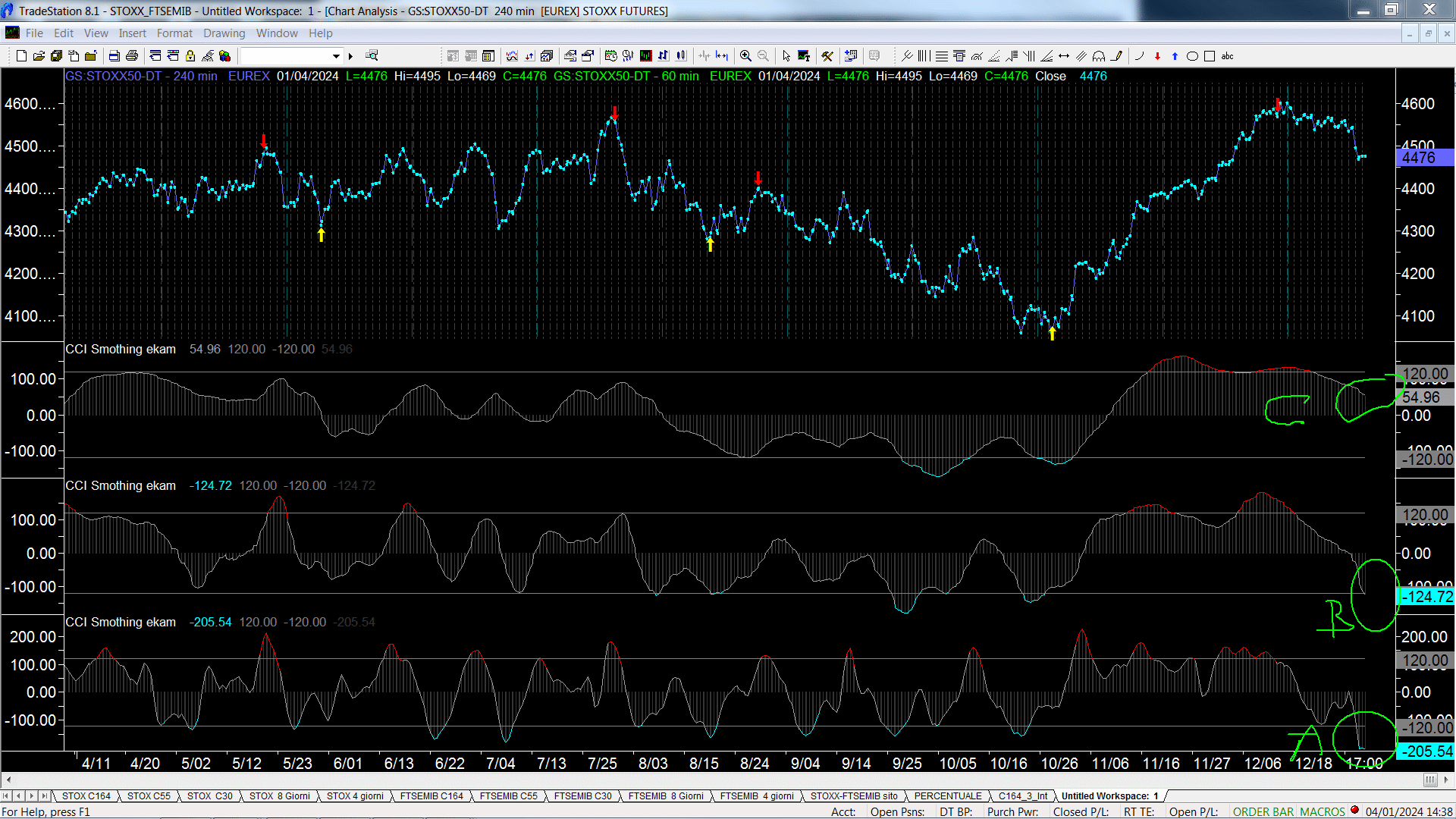Click the last-tab navigation arrow
1456x819 pixels.
[x=45, y=795]
